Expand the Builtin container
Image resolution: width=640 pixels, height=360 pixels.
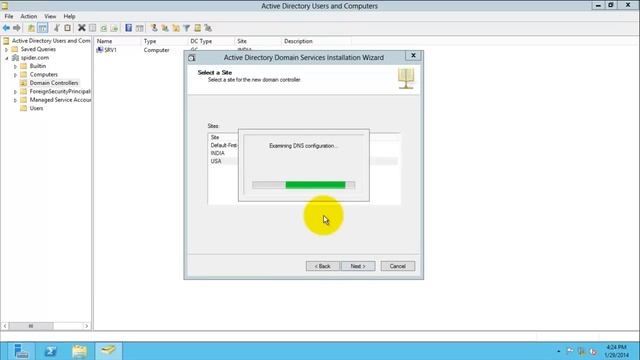[x=16, y=66]
